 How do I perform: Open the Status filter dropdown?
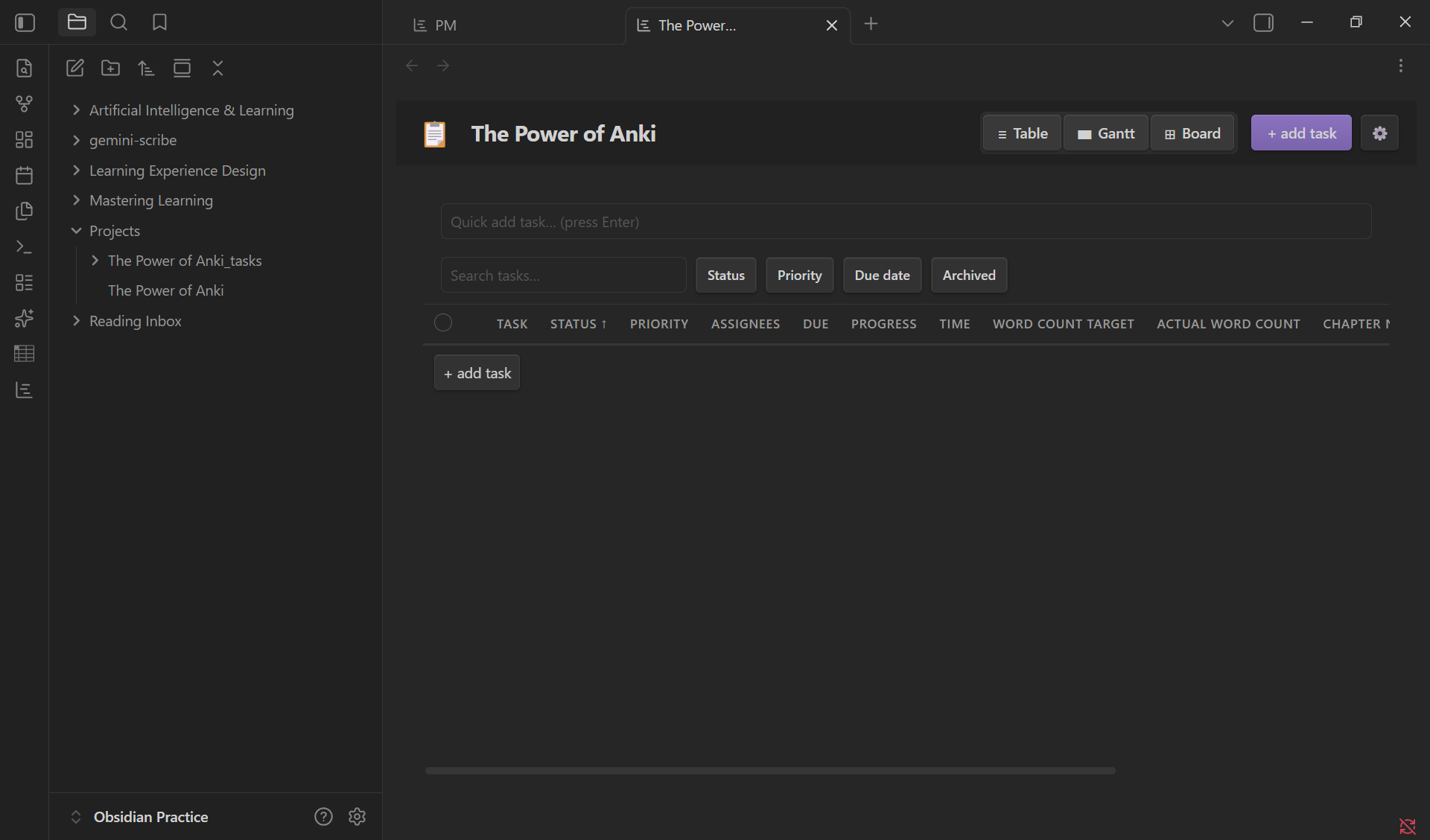point(725,275)
